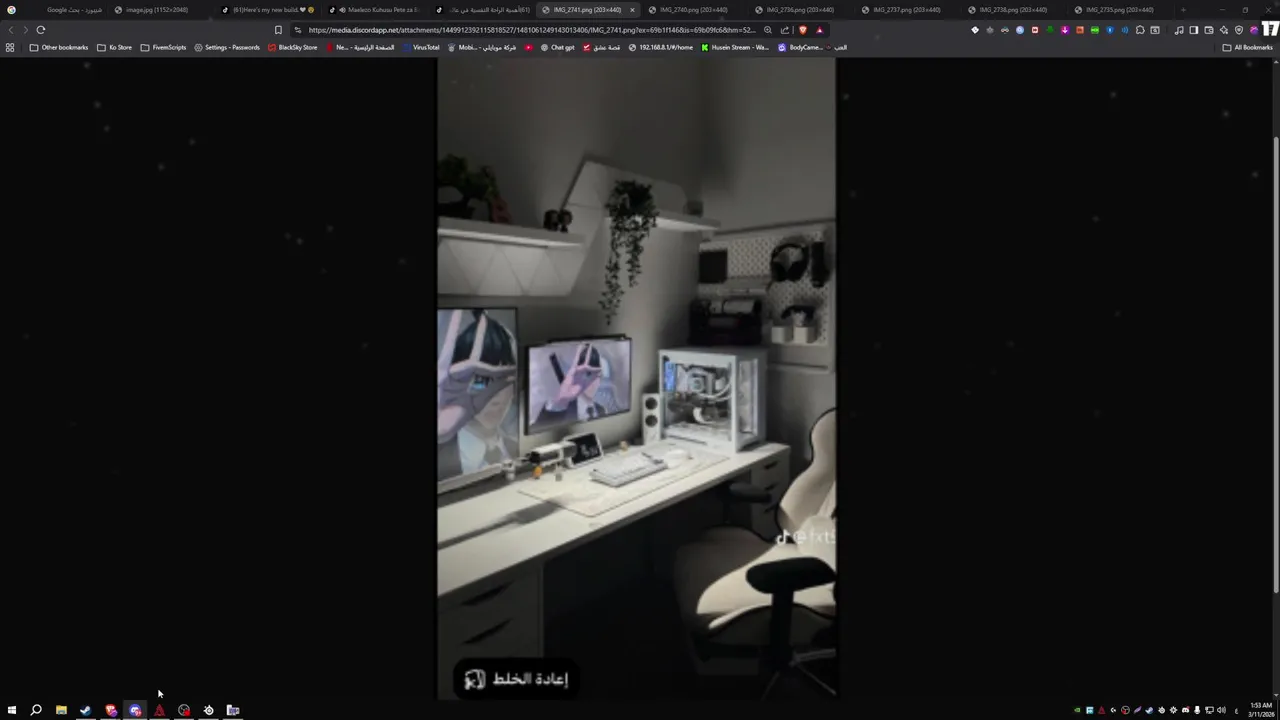The image size is (1280, 720).
Task: Open the VirusTotal bookmark
Action: click(x=420, y=47)
